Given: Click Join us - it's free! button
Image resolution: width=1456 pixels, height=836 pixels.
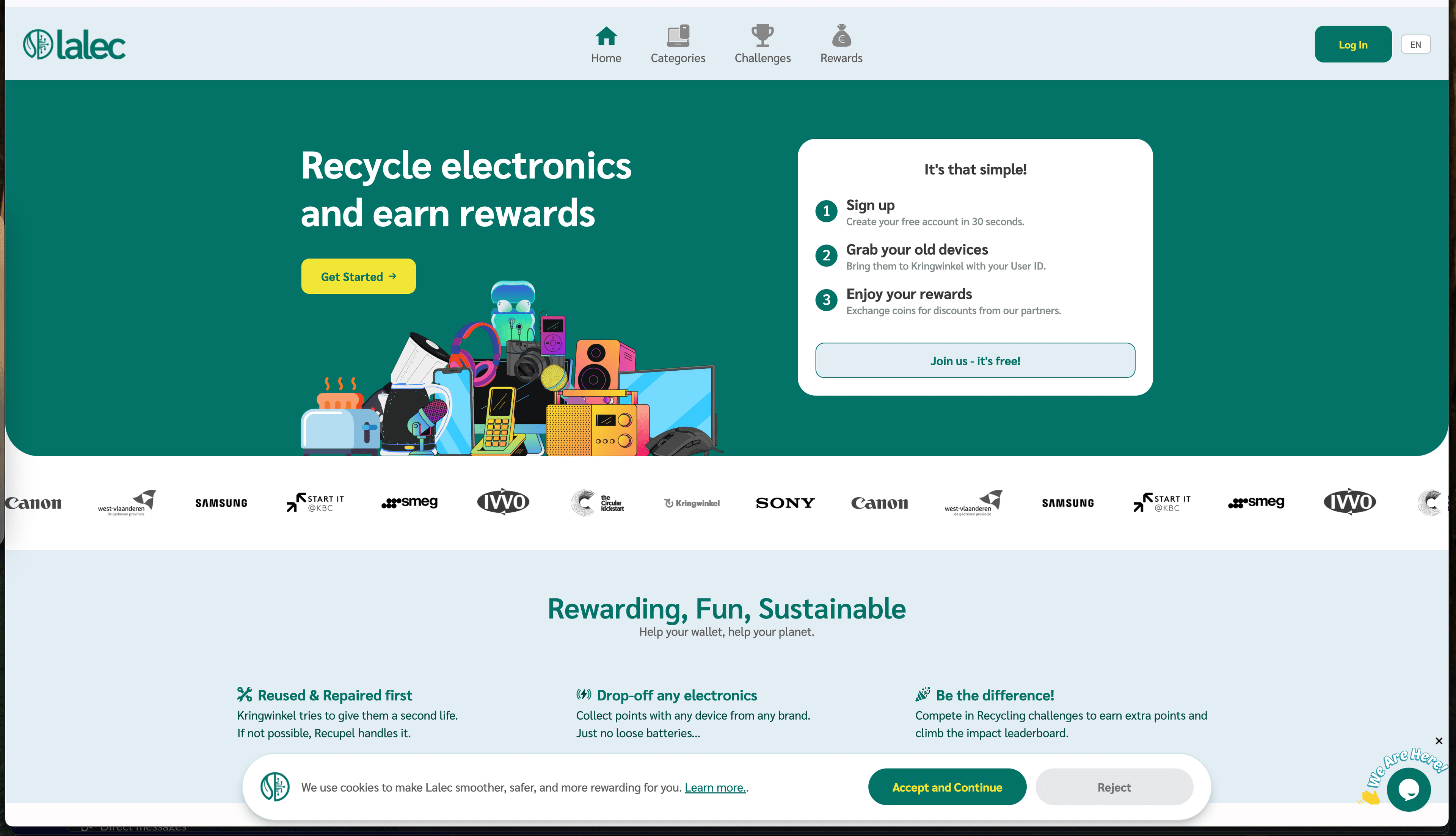Looking at the screenshot, I should coord(975,360).
